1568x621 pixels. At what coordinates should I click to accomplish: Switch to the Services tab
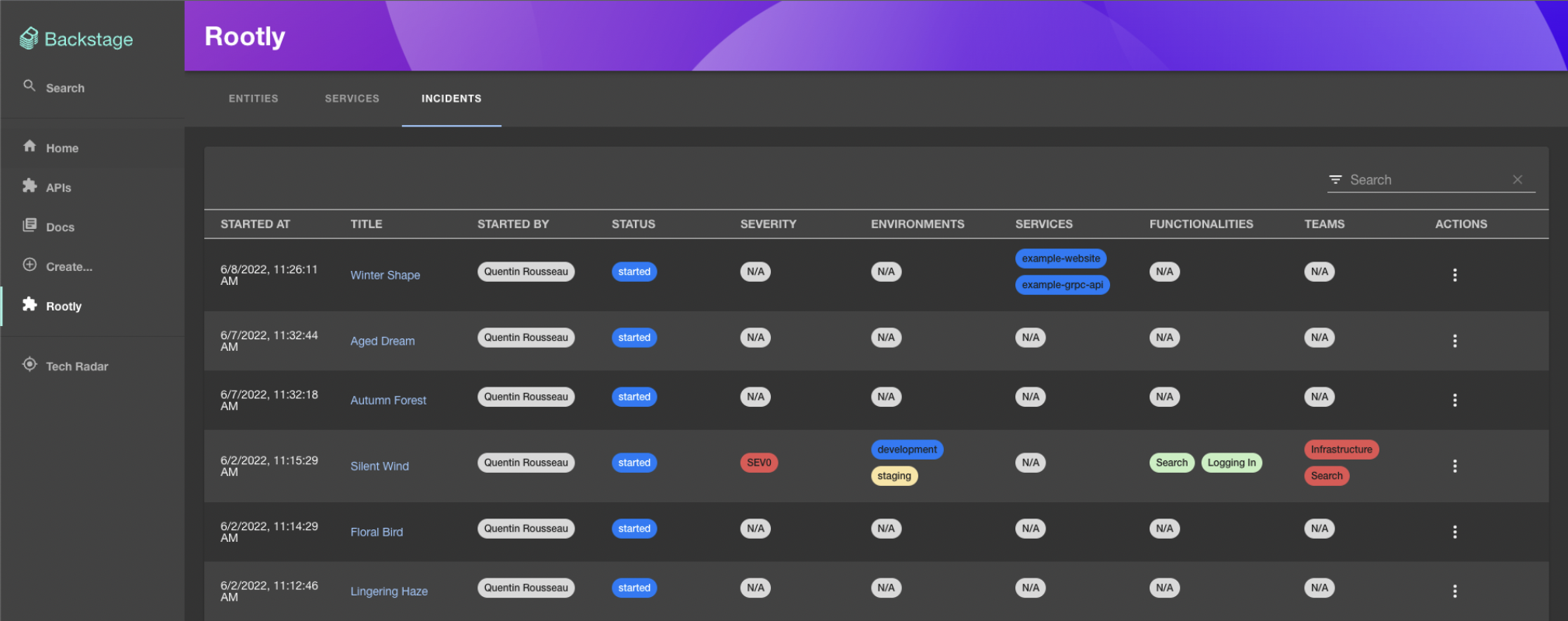[x=352, y=99]
